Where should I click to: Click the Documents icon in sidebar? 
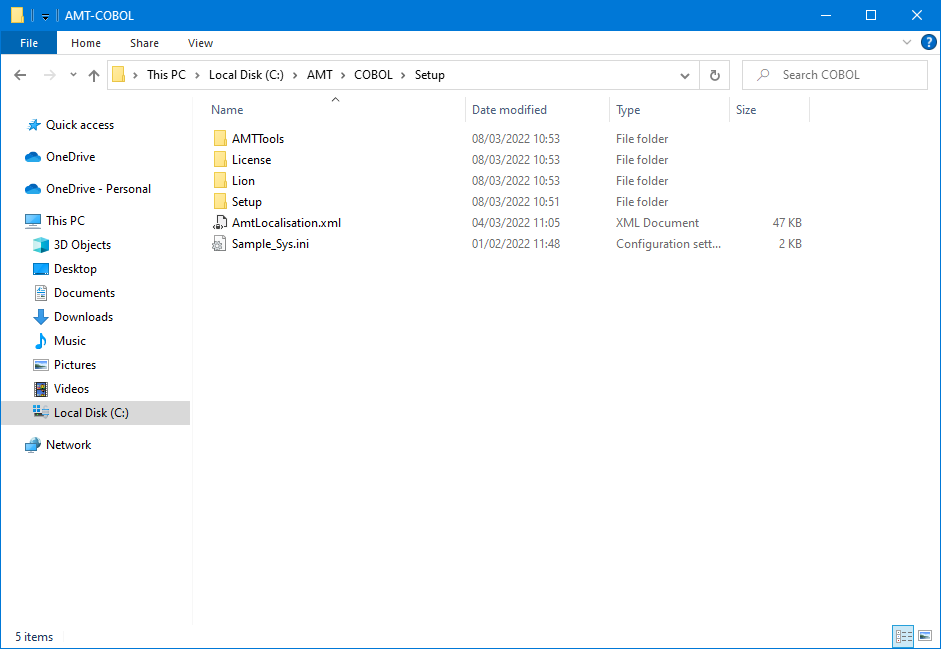[x=41, y=293]
